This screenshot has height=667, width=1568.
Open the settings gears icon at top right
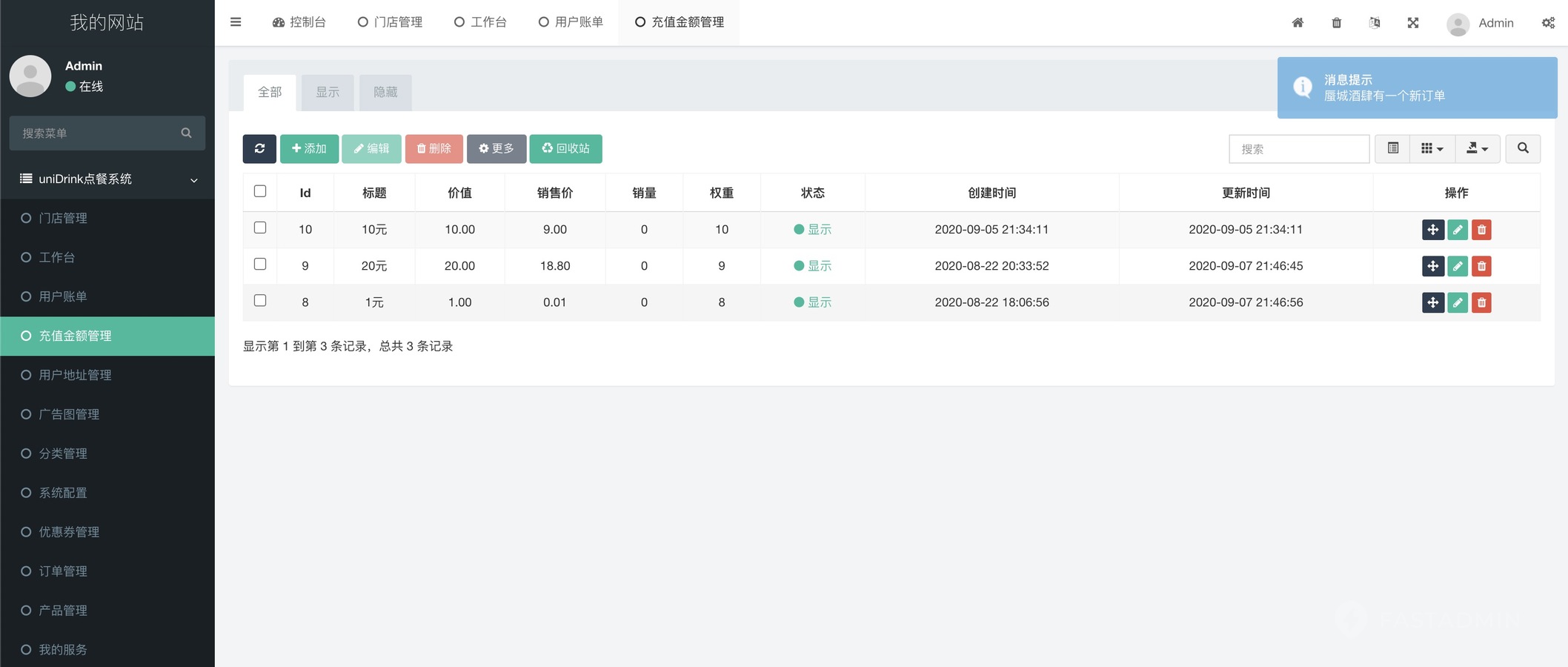[1548, 23]
